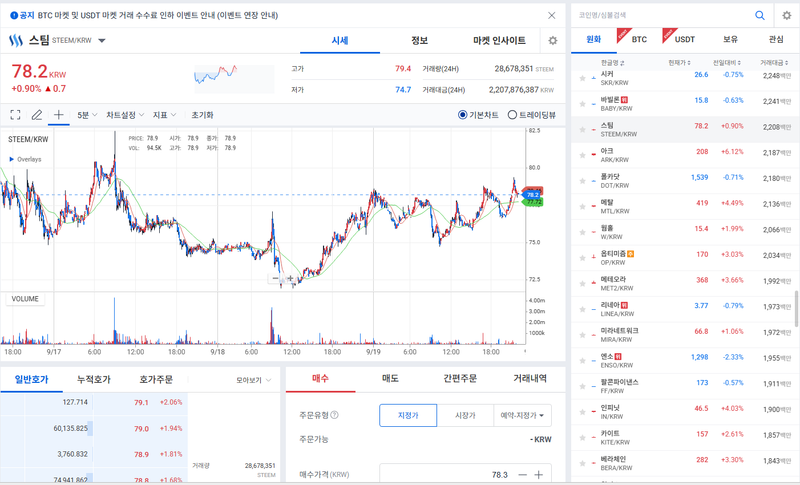Open the 관심 favorites tab
Viewport: 800px width, 485px height.
776,39
